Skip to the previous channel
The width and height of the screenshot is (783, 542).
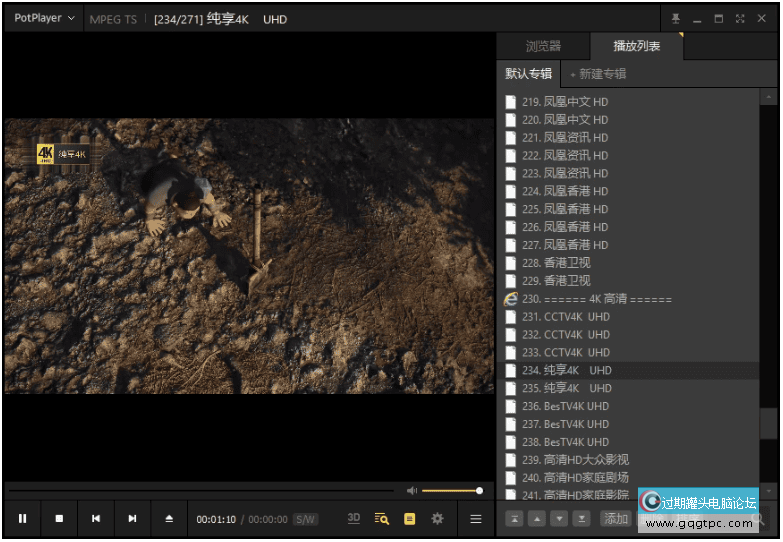pyautogui.click(x=96, y=519)
